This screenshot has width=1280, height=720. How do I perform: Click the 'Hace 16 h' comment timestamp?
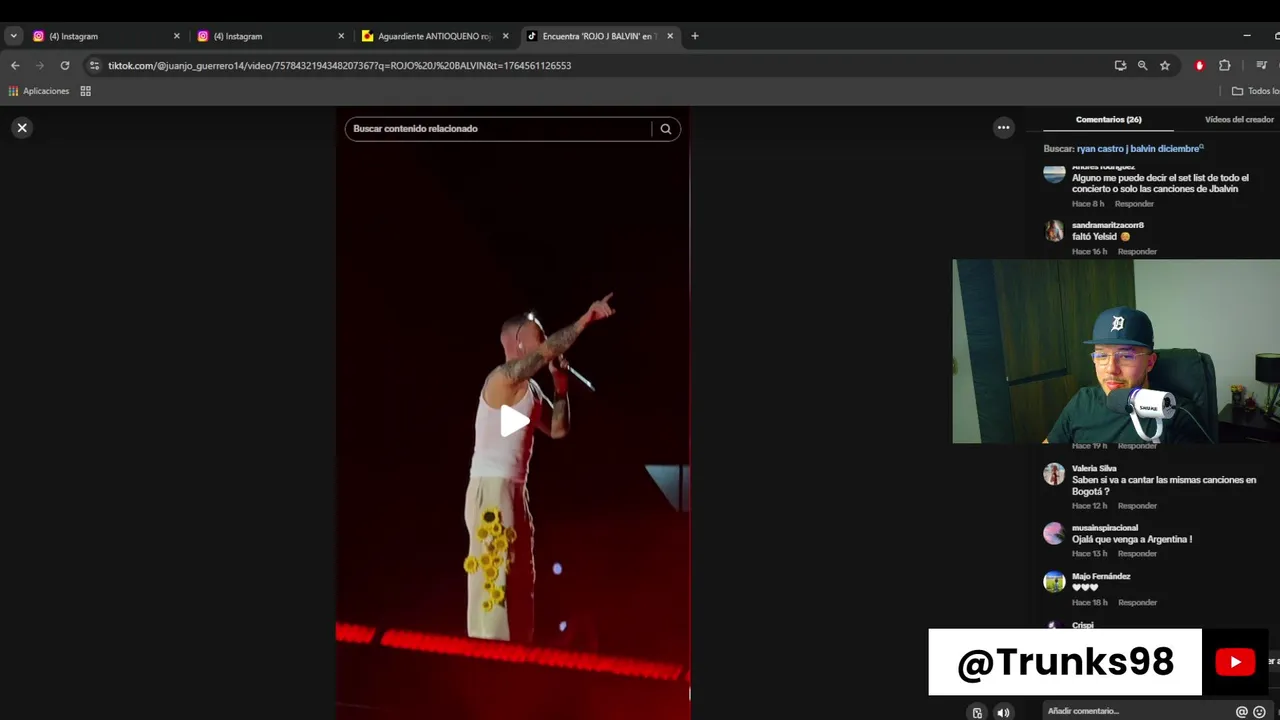tap(1090, 252)
